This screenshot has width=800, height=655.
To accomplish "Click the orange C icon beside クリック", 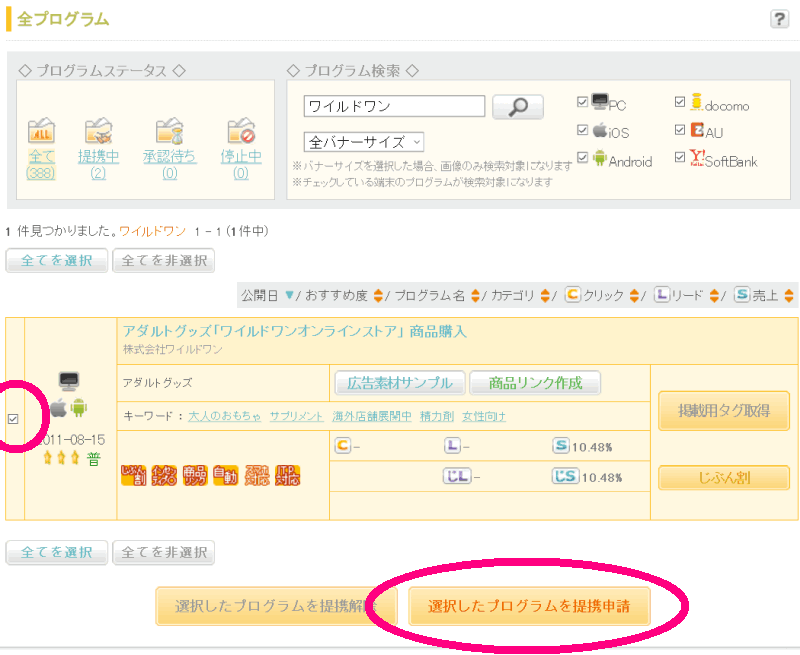I will coord(572,294).
